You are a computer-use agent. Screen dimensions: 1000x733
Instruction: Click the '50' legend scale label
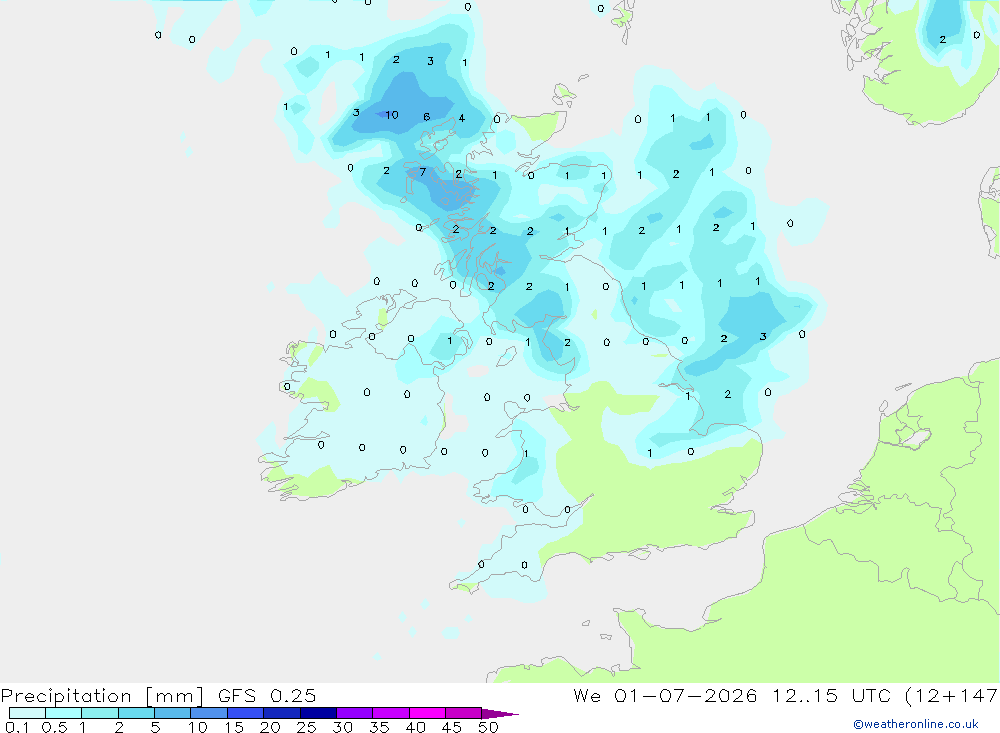[x=488, y=727]
